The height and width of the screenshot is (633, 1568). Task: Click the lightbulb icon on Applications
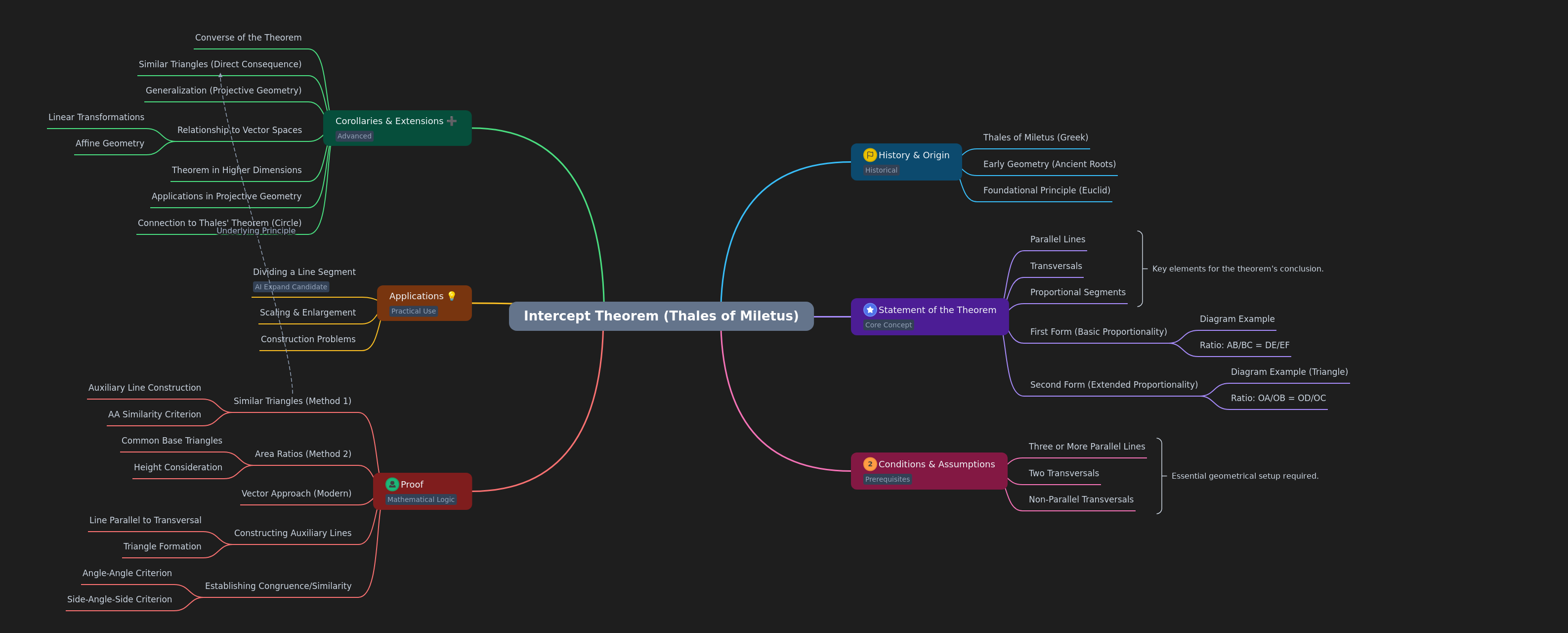[452, 296]
